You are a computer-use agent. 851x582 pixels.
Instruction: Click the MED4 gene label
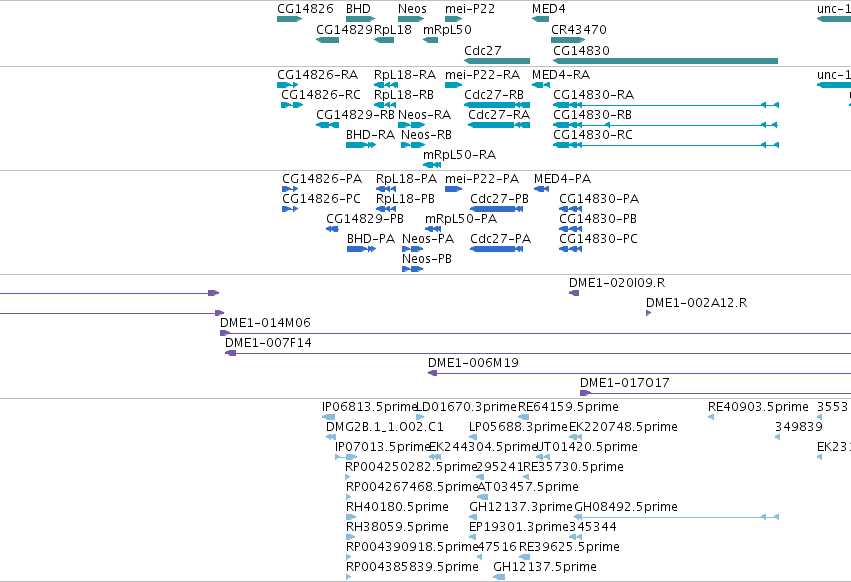(549, 9)
